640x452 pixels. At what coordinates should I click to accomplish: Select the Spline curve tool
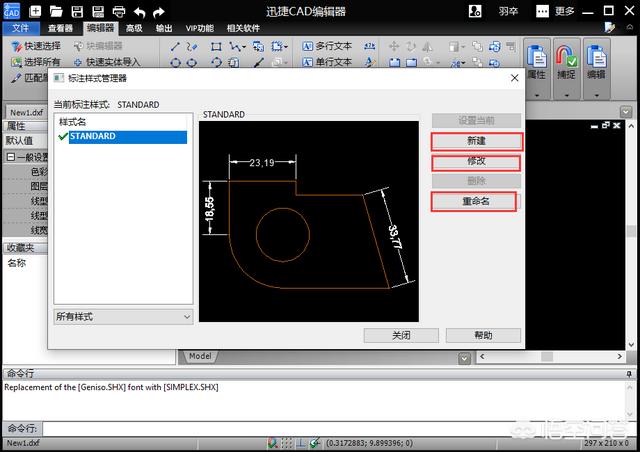pyautogui.click(x=192, y=47)
